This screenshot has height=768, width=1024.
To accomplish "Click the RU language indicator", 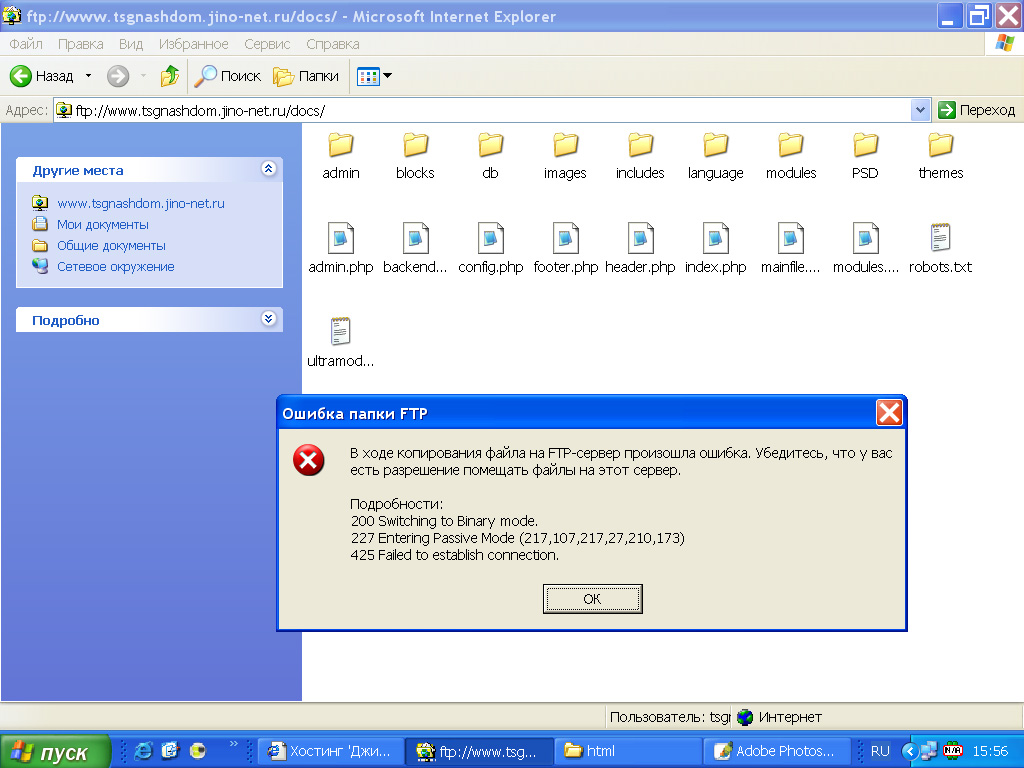I will (880, 752).
